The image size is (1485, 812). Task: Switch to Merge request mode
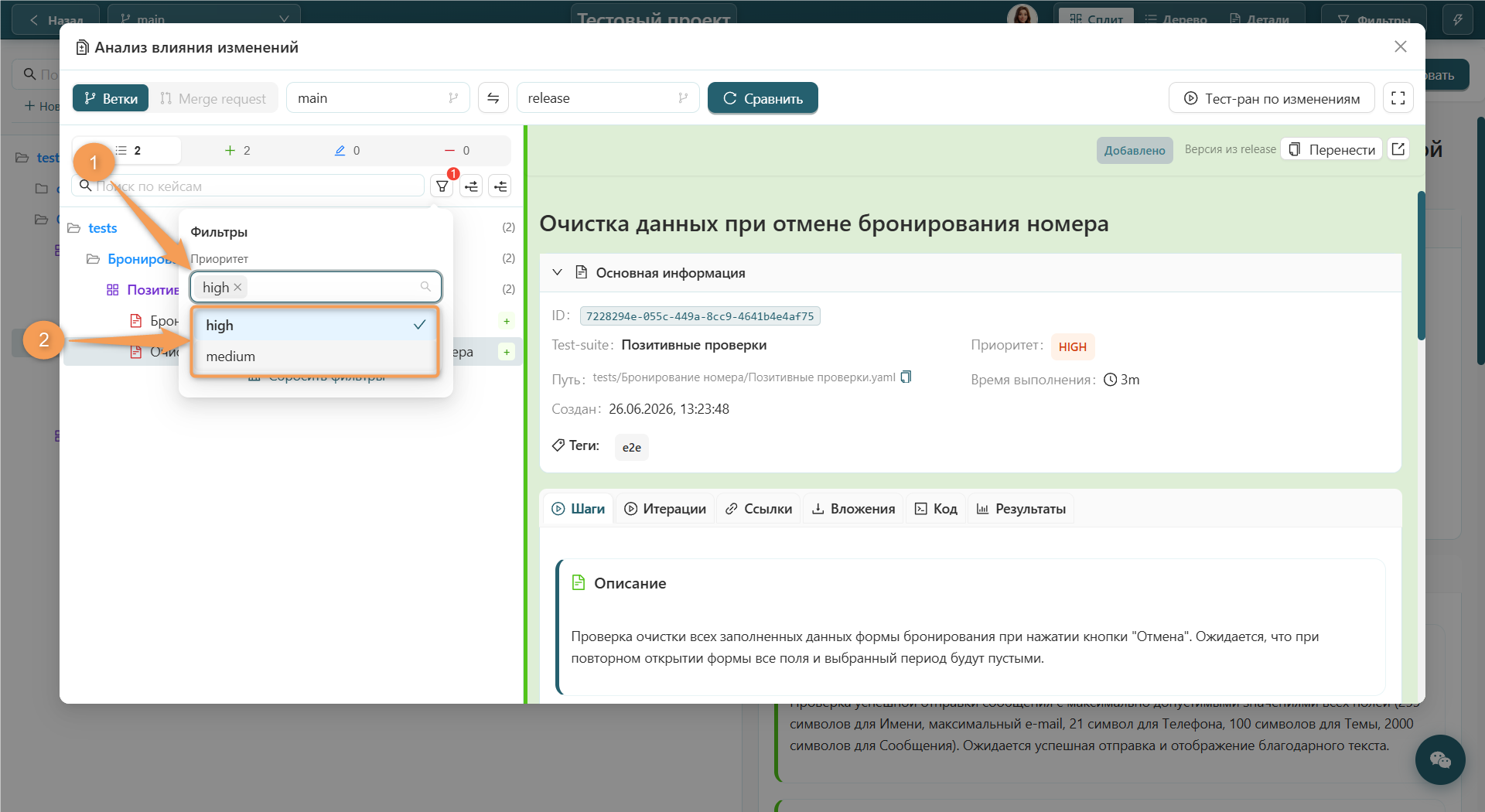pos(213,98)
